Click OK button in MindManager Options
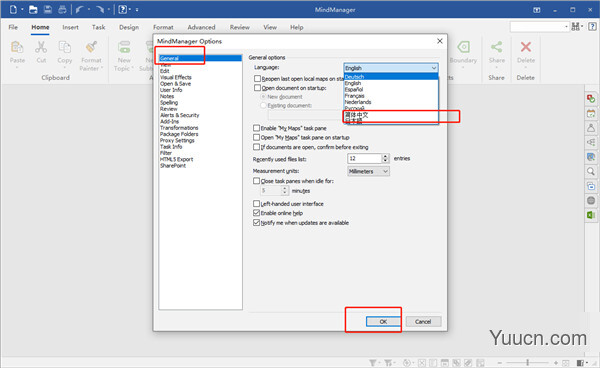The height and width of the screenshot is (368, 600). coord(383,321)
